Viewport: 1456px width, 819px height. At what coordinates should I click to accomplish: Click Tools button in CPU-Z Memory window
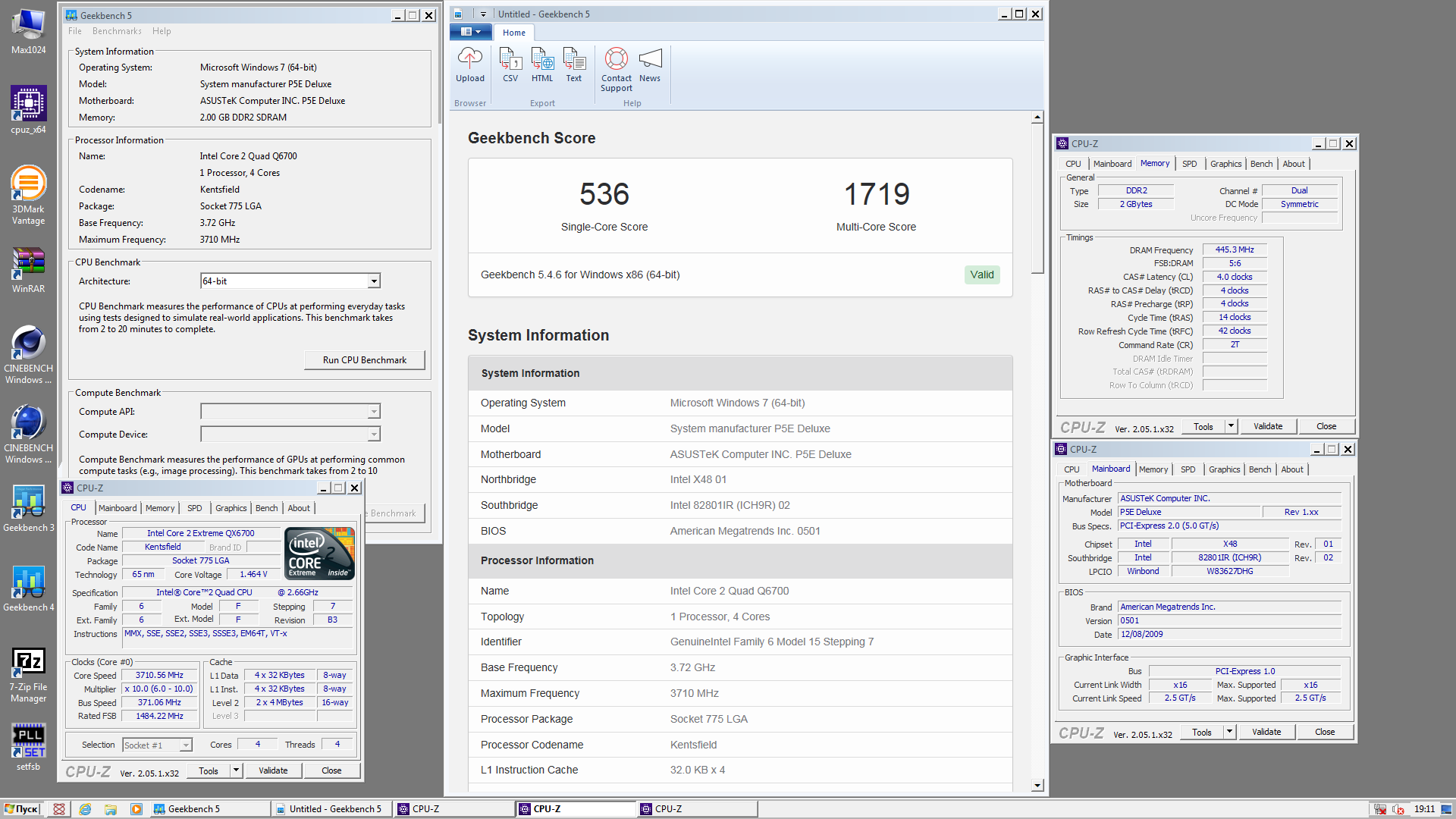[1203, 426]
